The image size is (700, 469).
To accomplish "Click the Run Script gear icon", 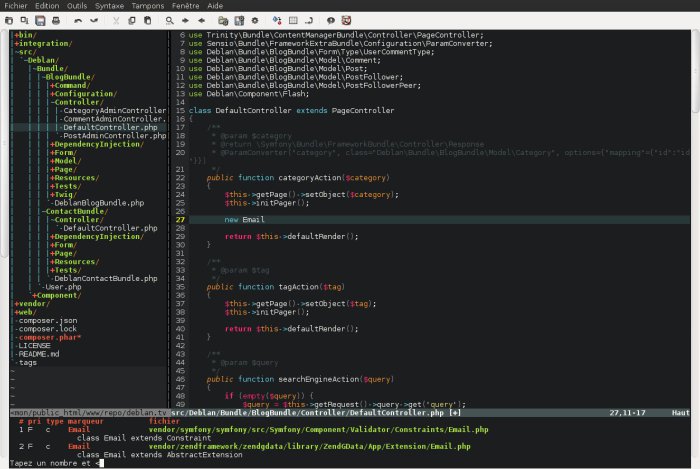I will (x=255, y=21).
